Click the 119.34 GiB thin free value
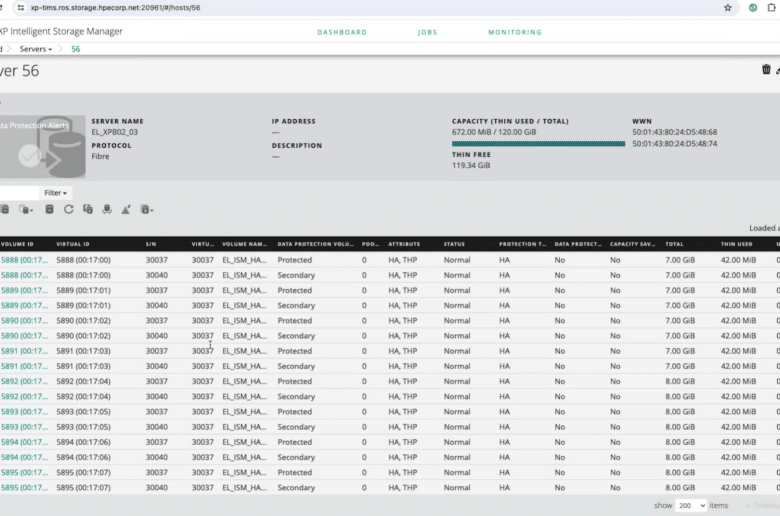 tap(471, 165)
